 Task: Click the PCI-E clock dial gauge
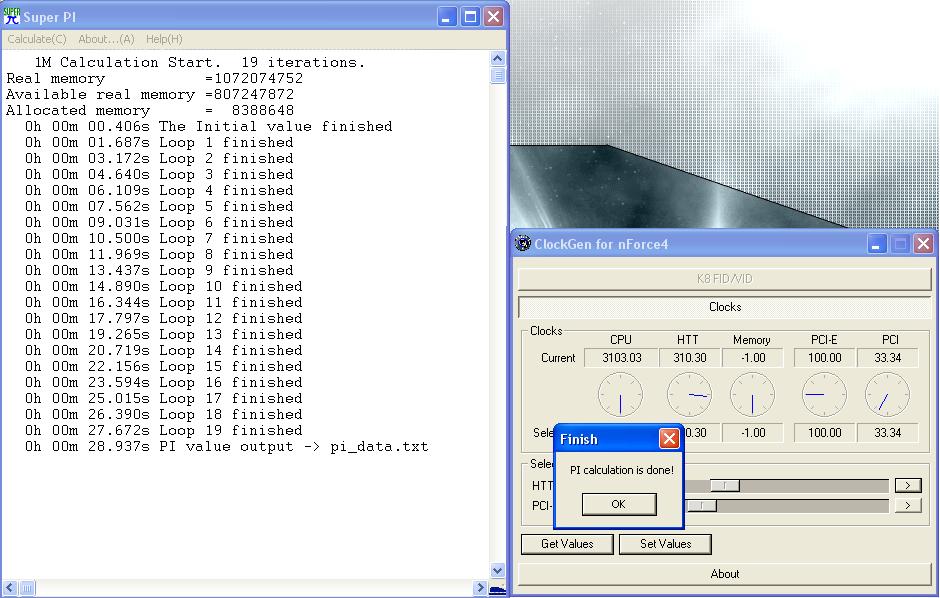pyautogui.click(x=824, y=395)
